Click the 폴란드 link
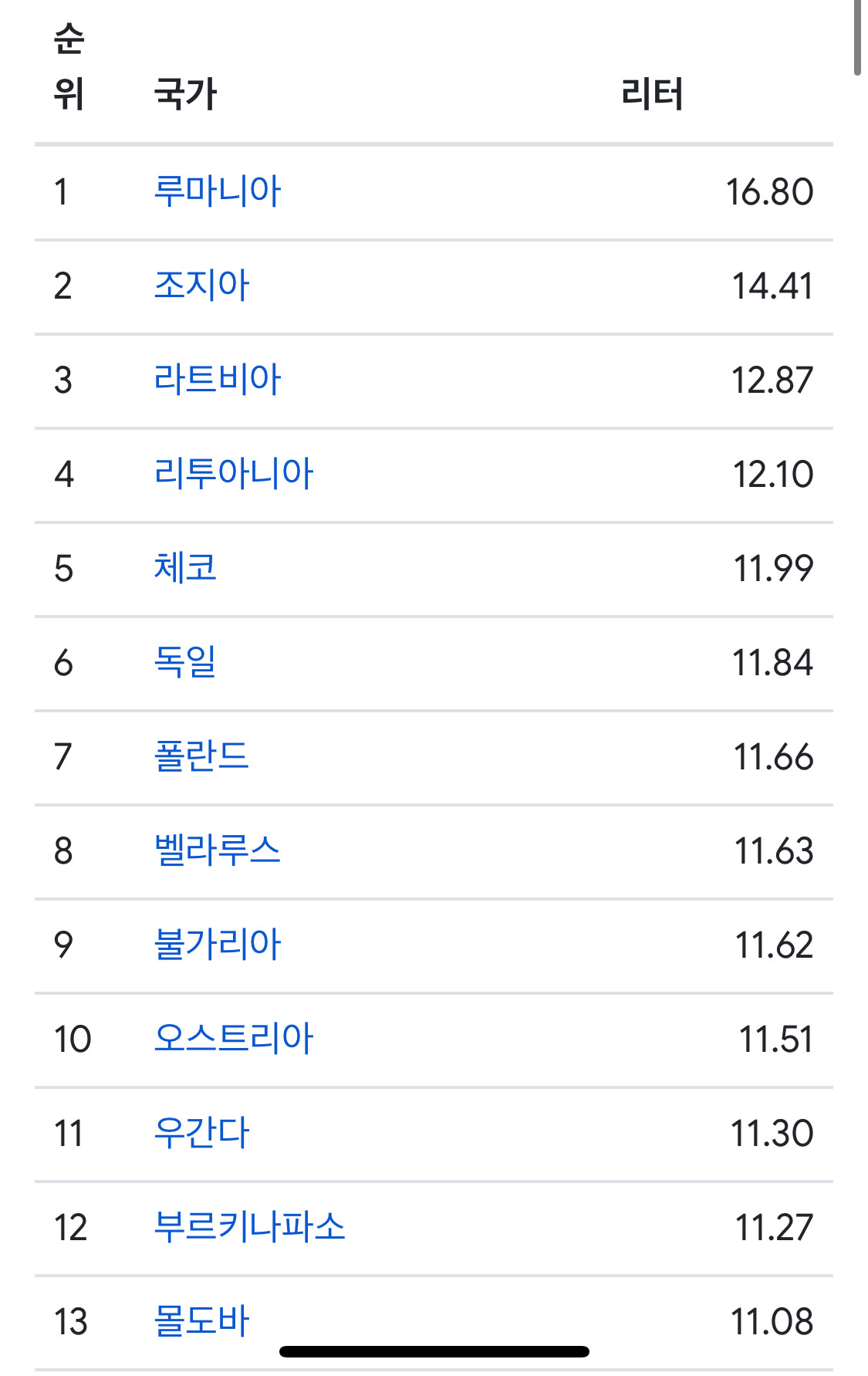This screenshot has width=868, height=1376. (x=201, y=756)
